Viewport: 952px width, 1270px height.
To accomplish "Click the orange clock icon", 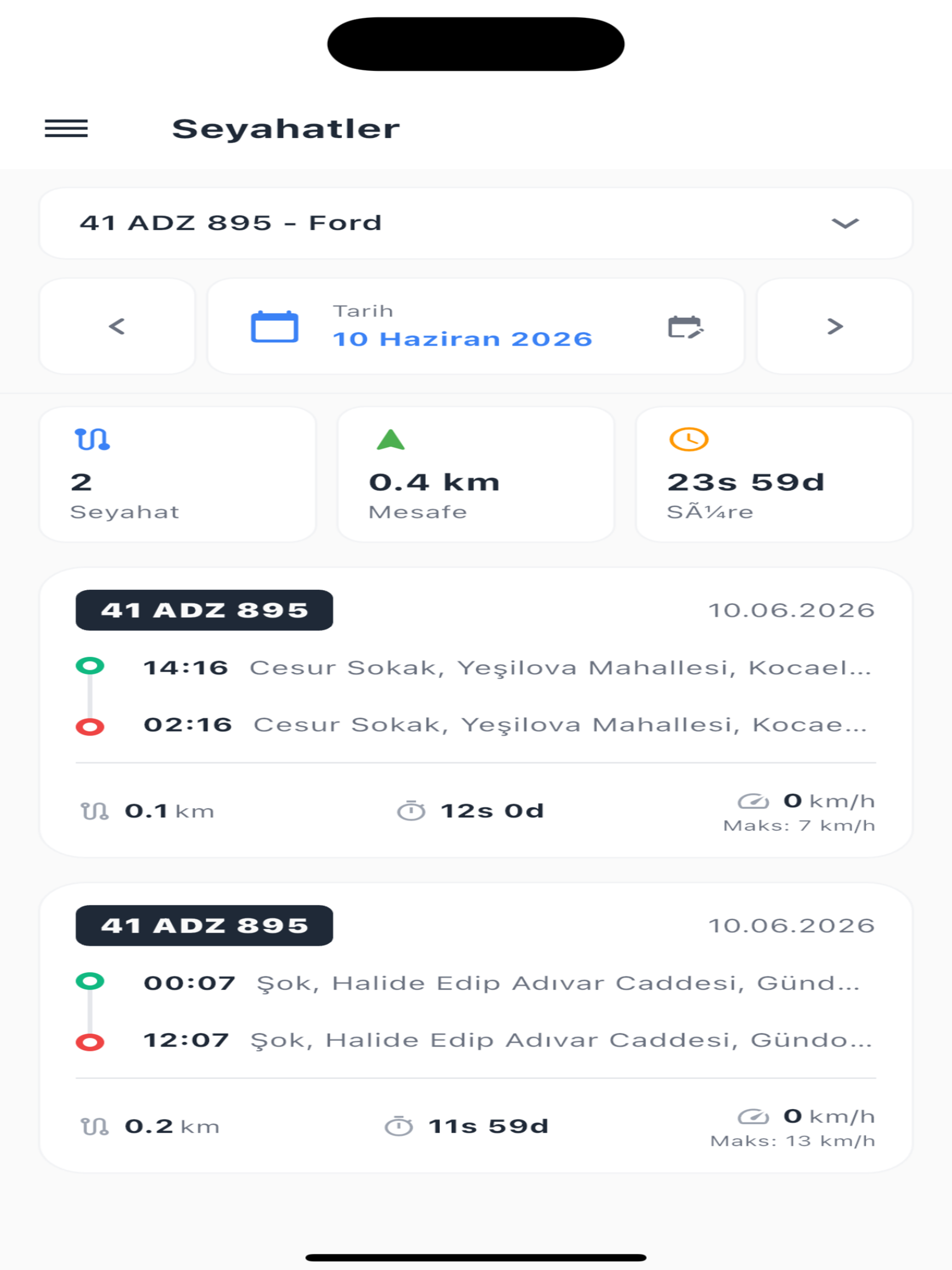I will point(689,439).
